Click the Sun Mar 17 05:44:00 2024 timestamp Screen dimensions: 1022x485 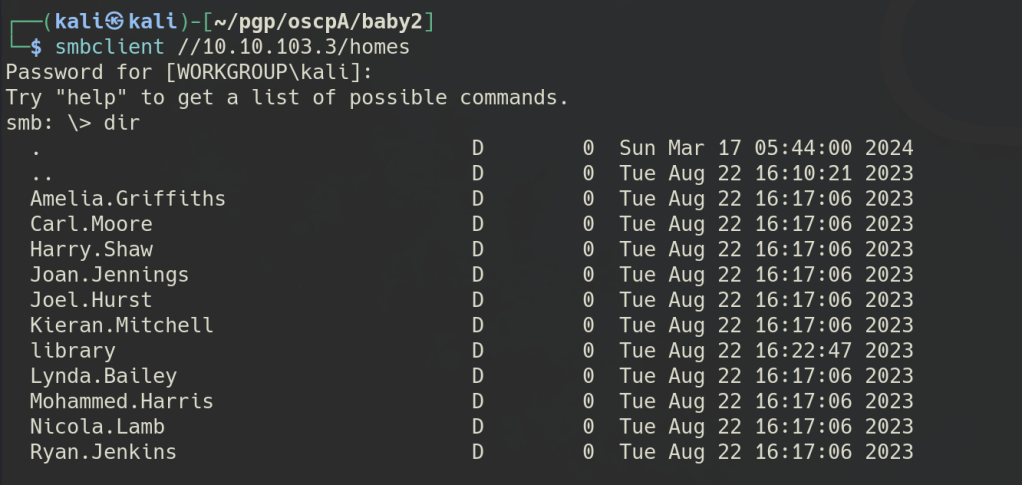point(766,148)
